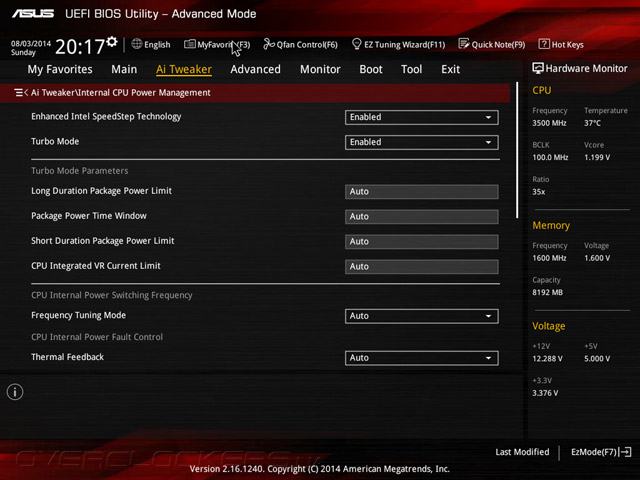Click the Ai Tweaker\Internal CPU Power Management breadcrumb
640x480 pixels.
121,93
